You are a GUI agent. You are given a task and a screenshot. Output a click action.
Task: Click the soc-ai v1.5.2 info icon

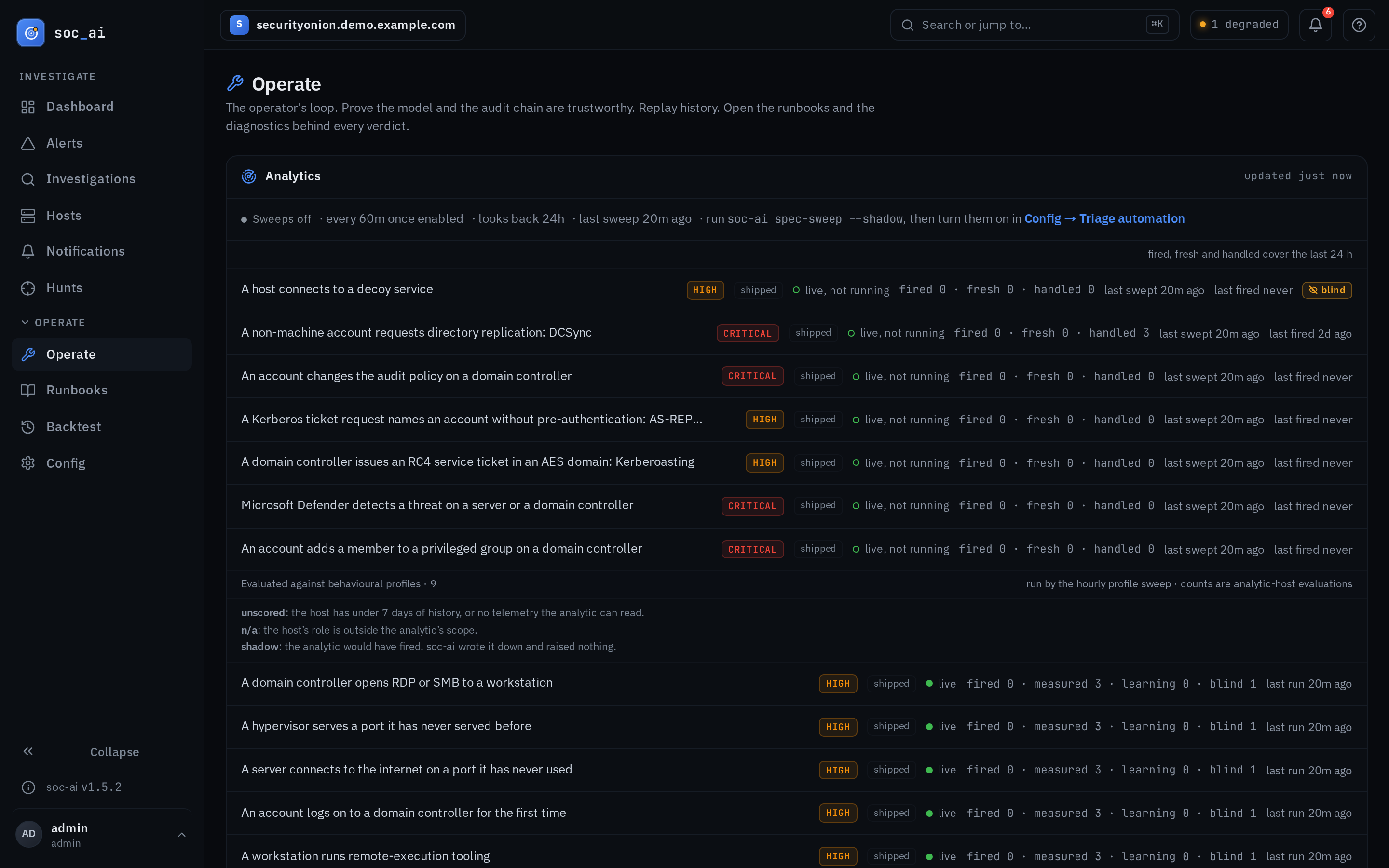(x=28, y=787)
